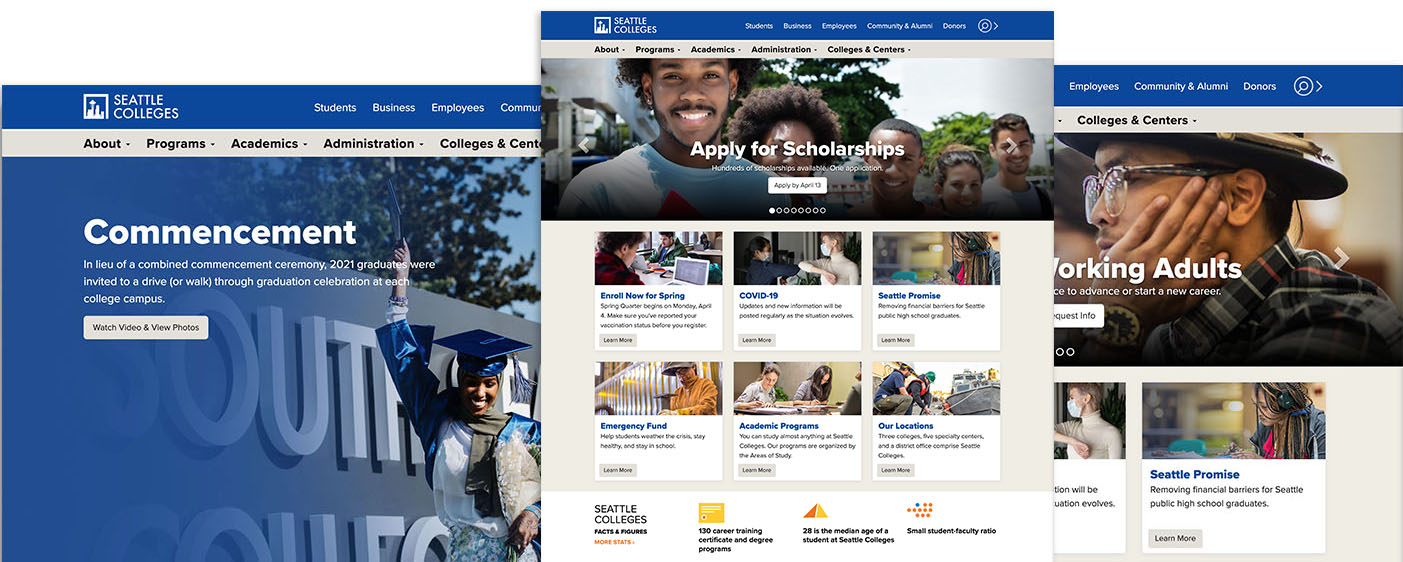This screenshot has width=1403, height=562.
Task: Select the last carousel dot in center window
Action: 823,210
